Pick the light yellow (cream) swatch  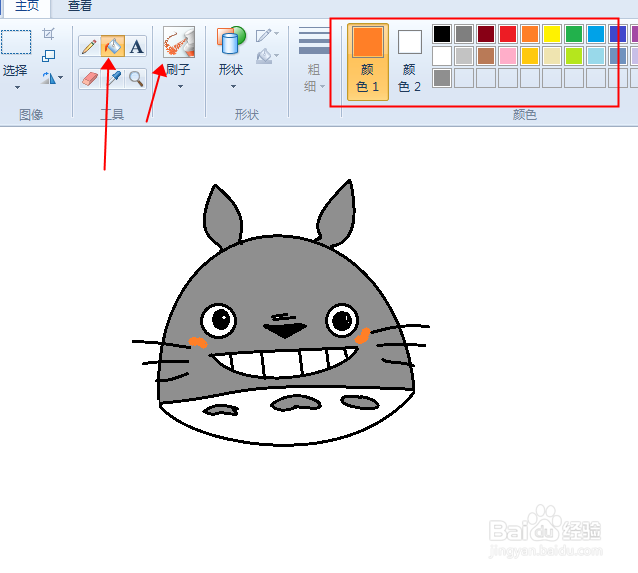tap(552, 56)
